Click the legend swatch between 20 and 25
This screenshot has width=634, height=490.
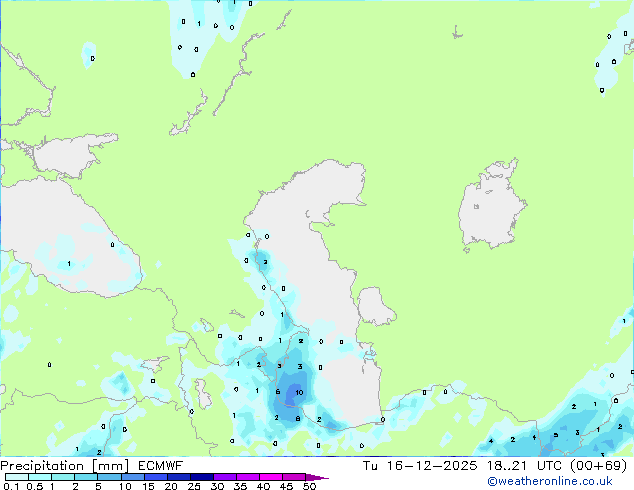tap(179, 477)
